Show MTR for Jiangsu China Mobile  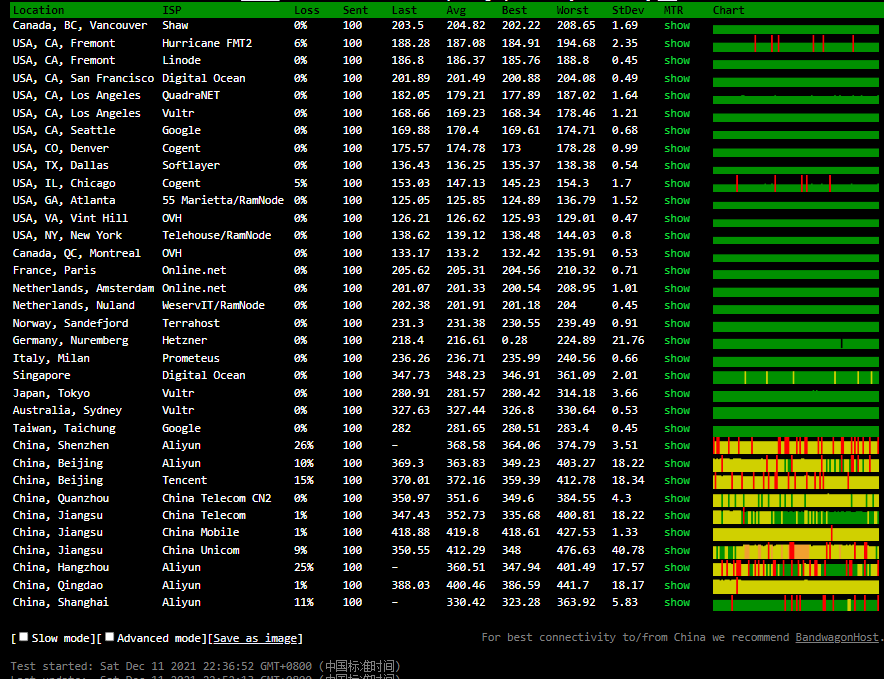677,532
